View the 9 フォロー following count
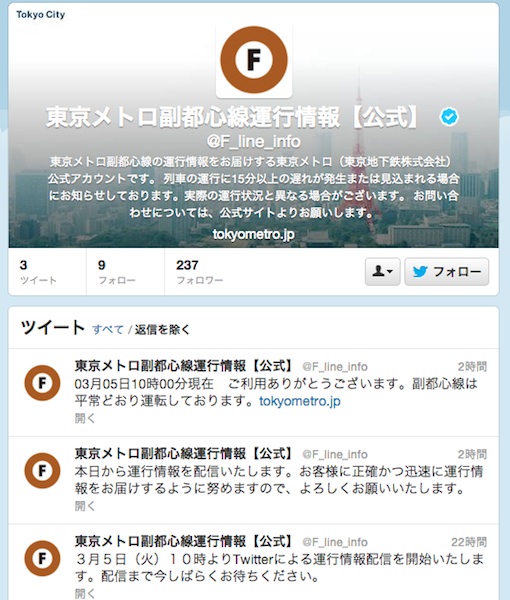The image size is (510, 600). tap(117, 272)
